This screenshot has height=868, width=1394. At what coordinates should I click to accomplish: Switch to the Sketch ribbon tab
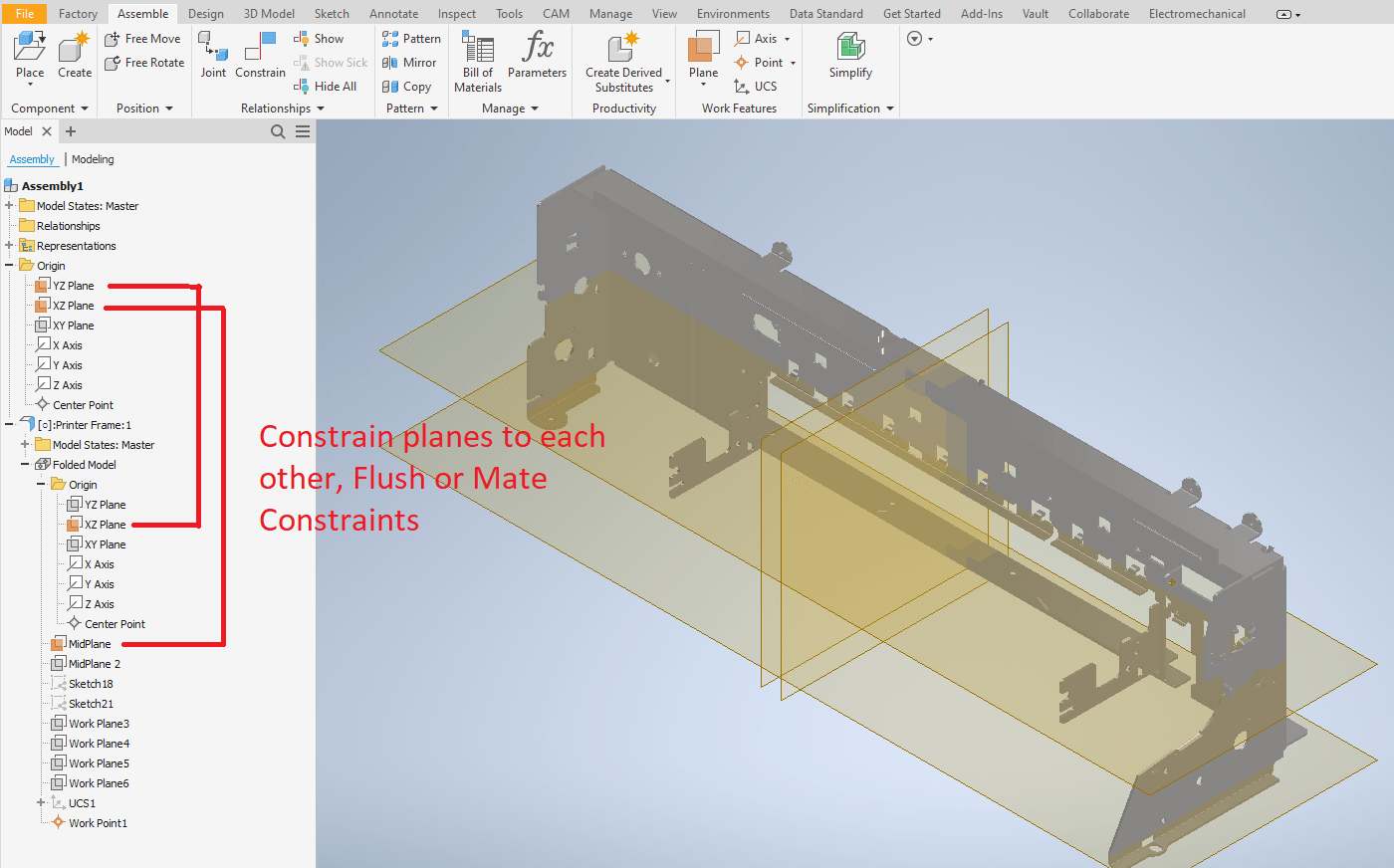tap(332, 14)
